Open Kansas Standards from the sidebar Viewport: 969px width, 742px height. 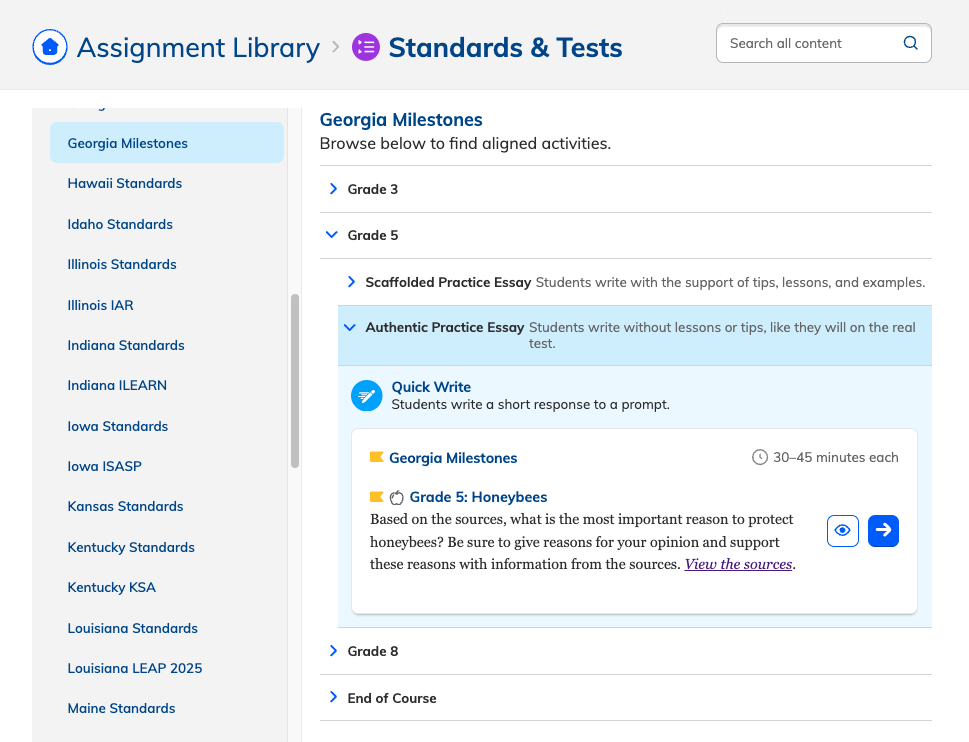(125, 507)
